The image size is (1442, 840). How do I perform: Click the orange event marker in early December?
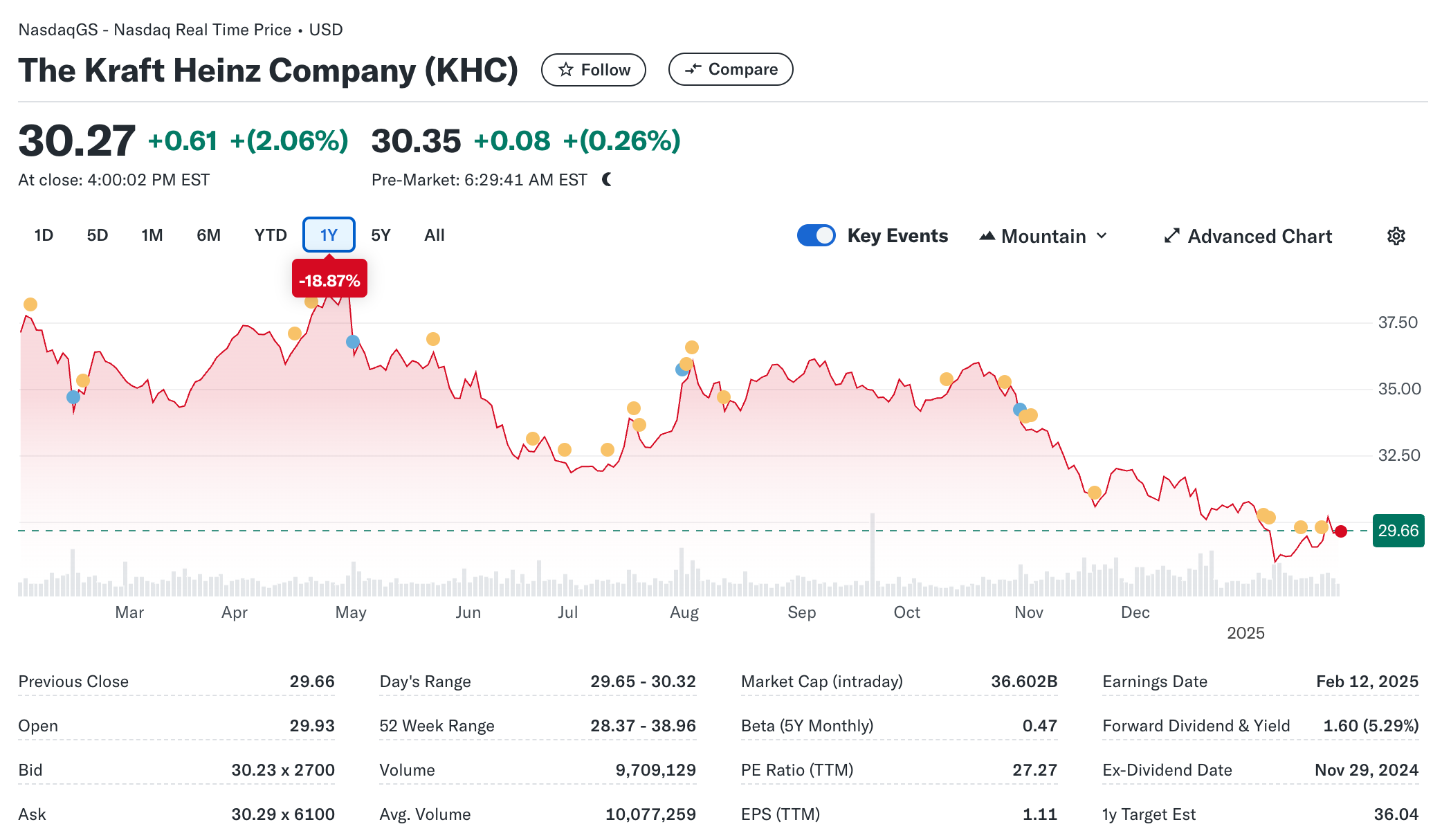click(x=1095, y=493)
